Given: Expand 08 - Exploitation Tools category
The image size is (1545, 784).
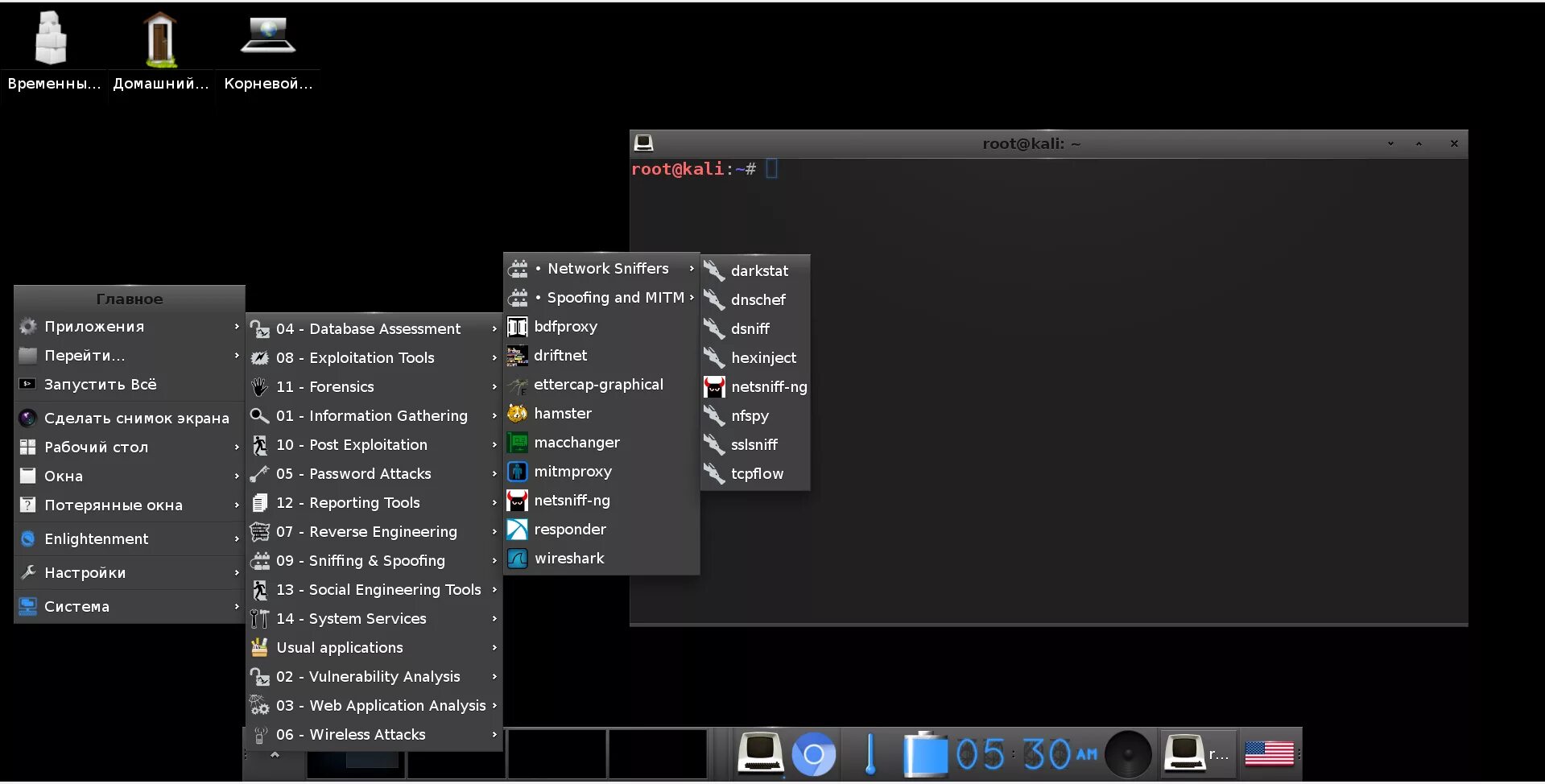Looking at the screenshot, I should (374, 358).
